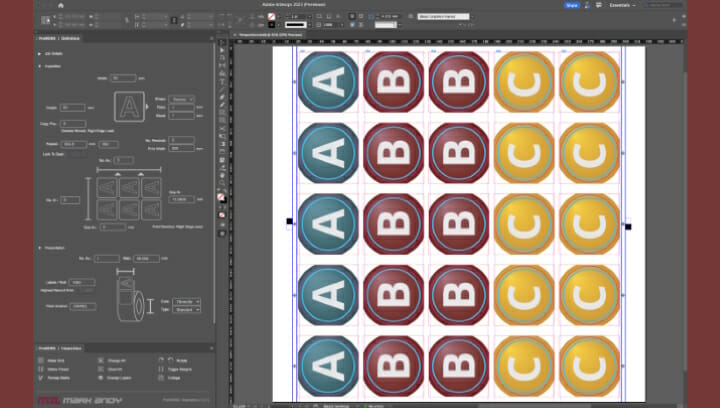Select the Pen tool
This screenshot has width=720, height=408.
[222, 97]
